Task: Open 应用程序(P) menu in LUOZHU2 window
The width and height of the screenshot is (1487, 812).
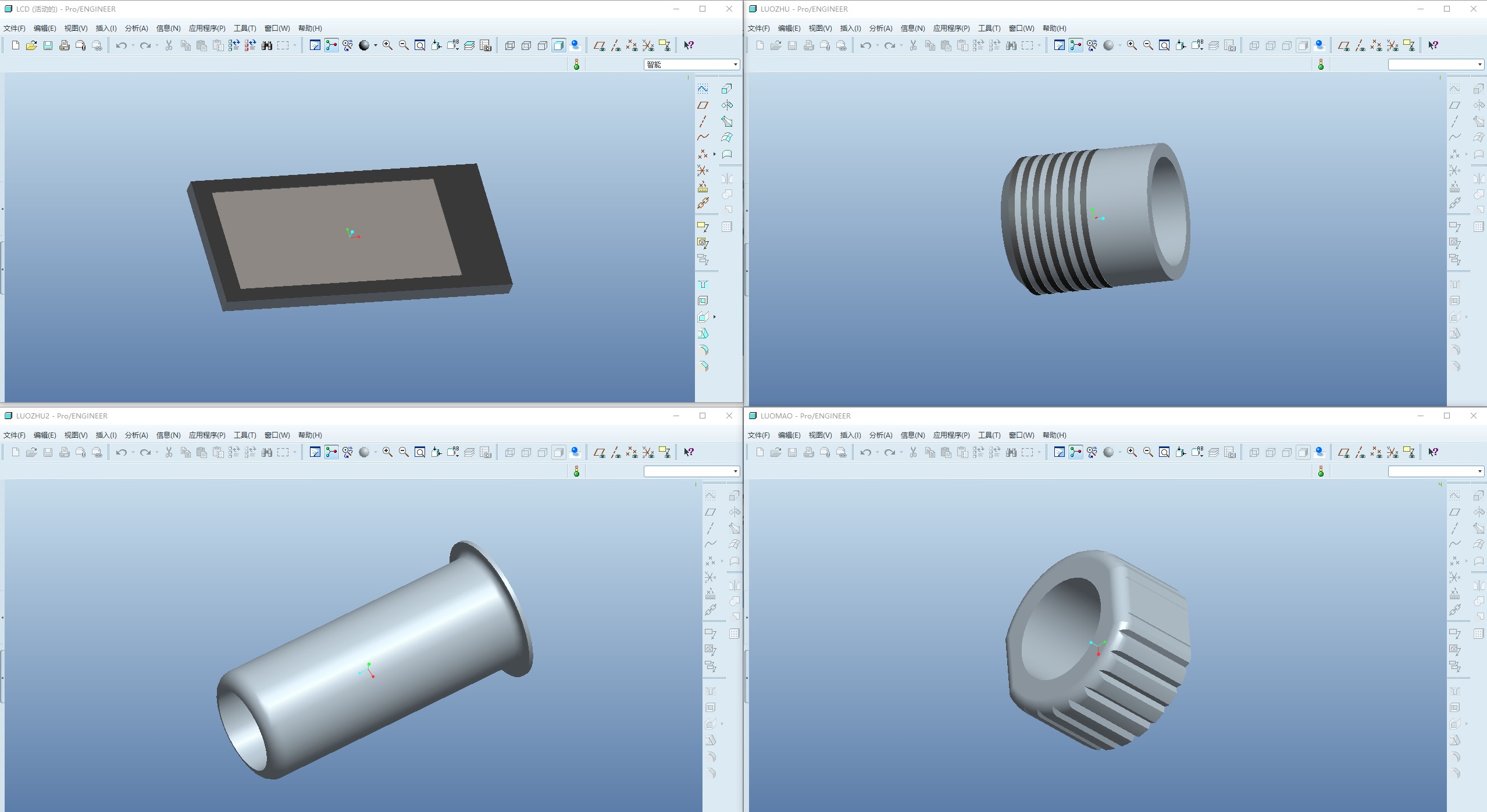Action: (x=207, y=435)
